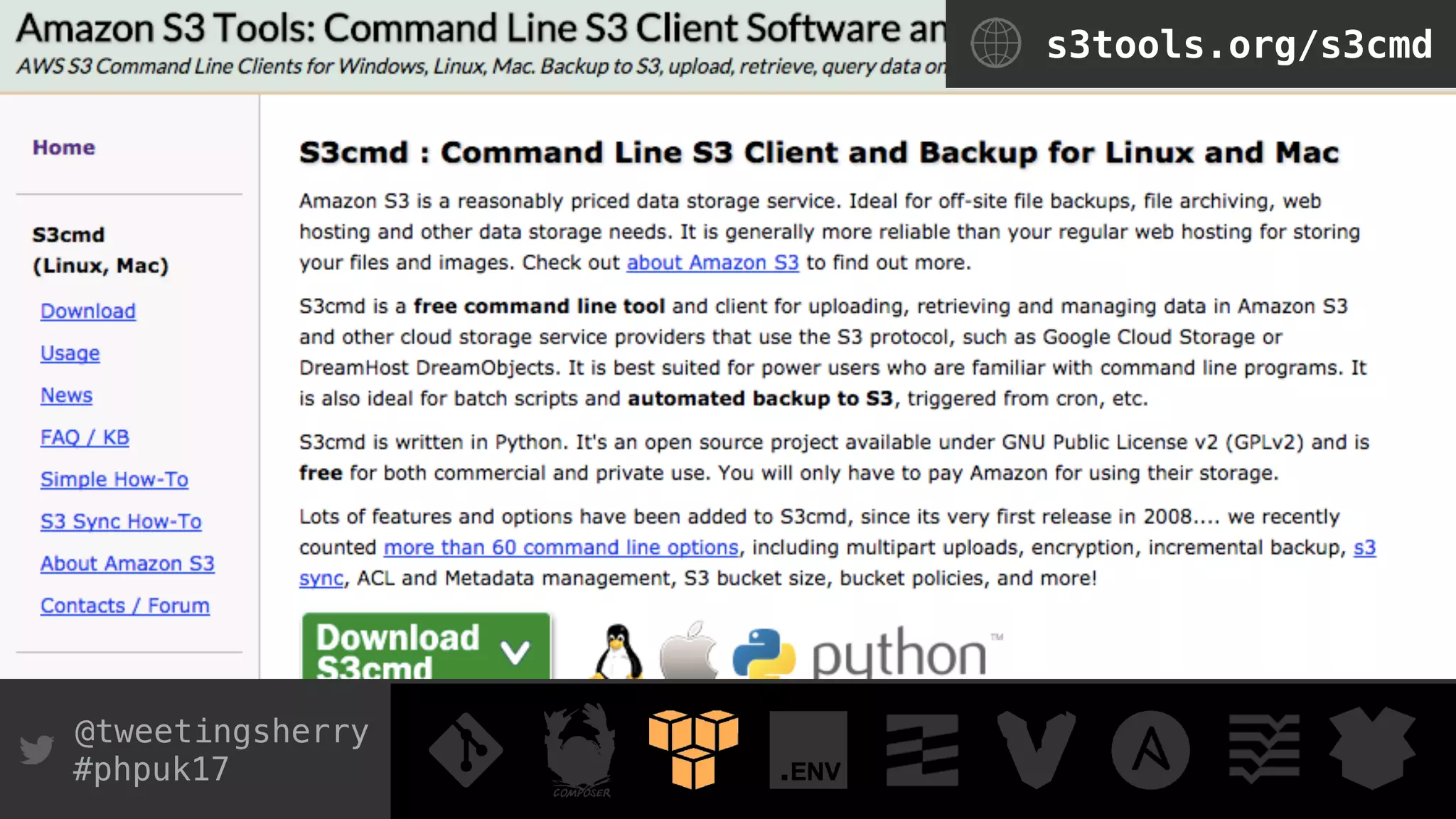
Task: Click the Download link in sidebar
Action: [x=88, y=311]
